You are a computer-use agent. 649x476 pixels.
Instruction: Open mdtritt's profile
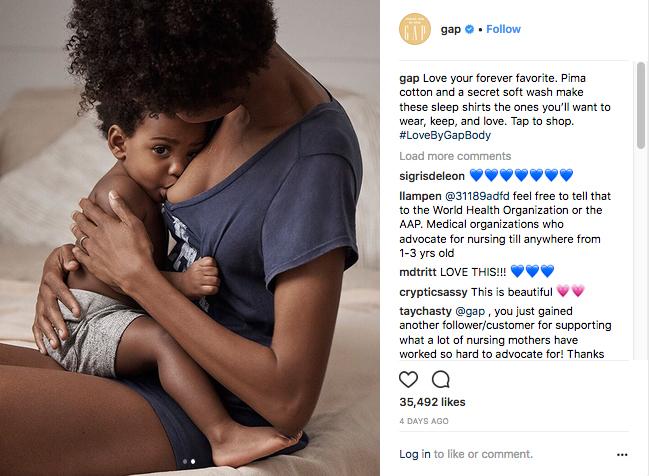pyautogui.click(x=418, y=272)
